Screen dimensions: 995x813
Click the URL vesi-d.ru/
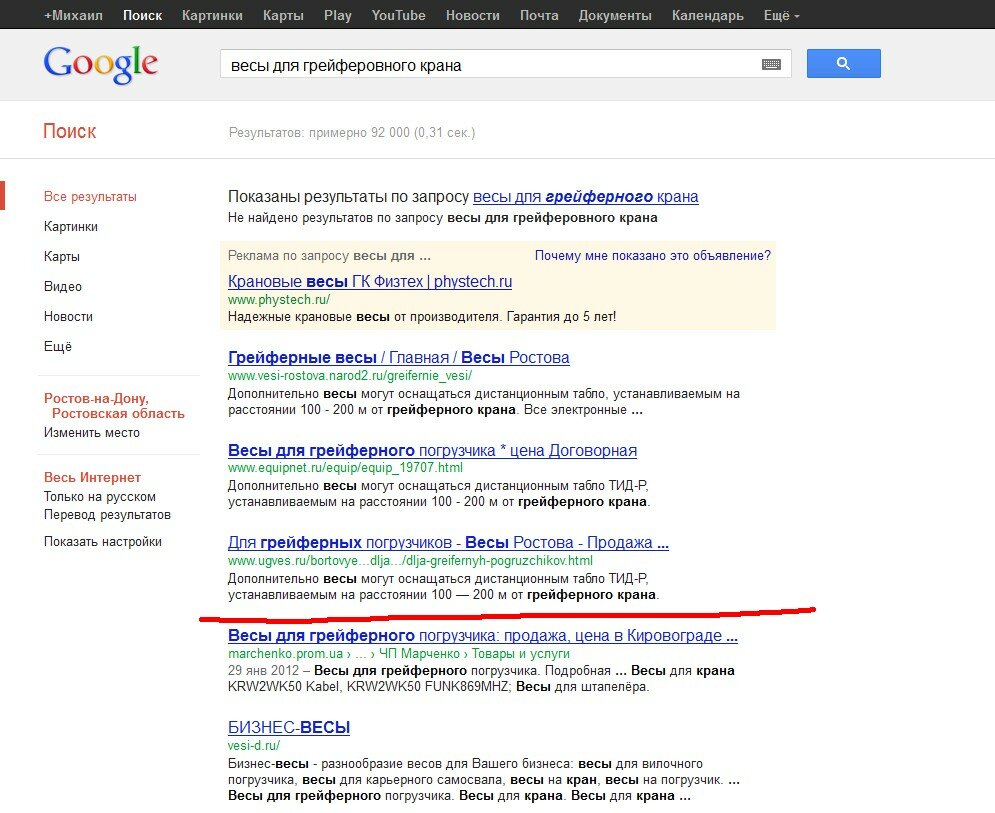[x=254, y=745]
